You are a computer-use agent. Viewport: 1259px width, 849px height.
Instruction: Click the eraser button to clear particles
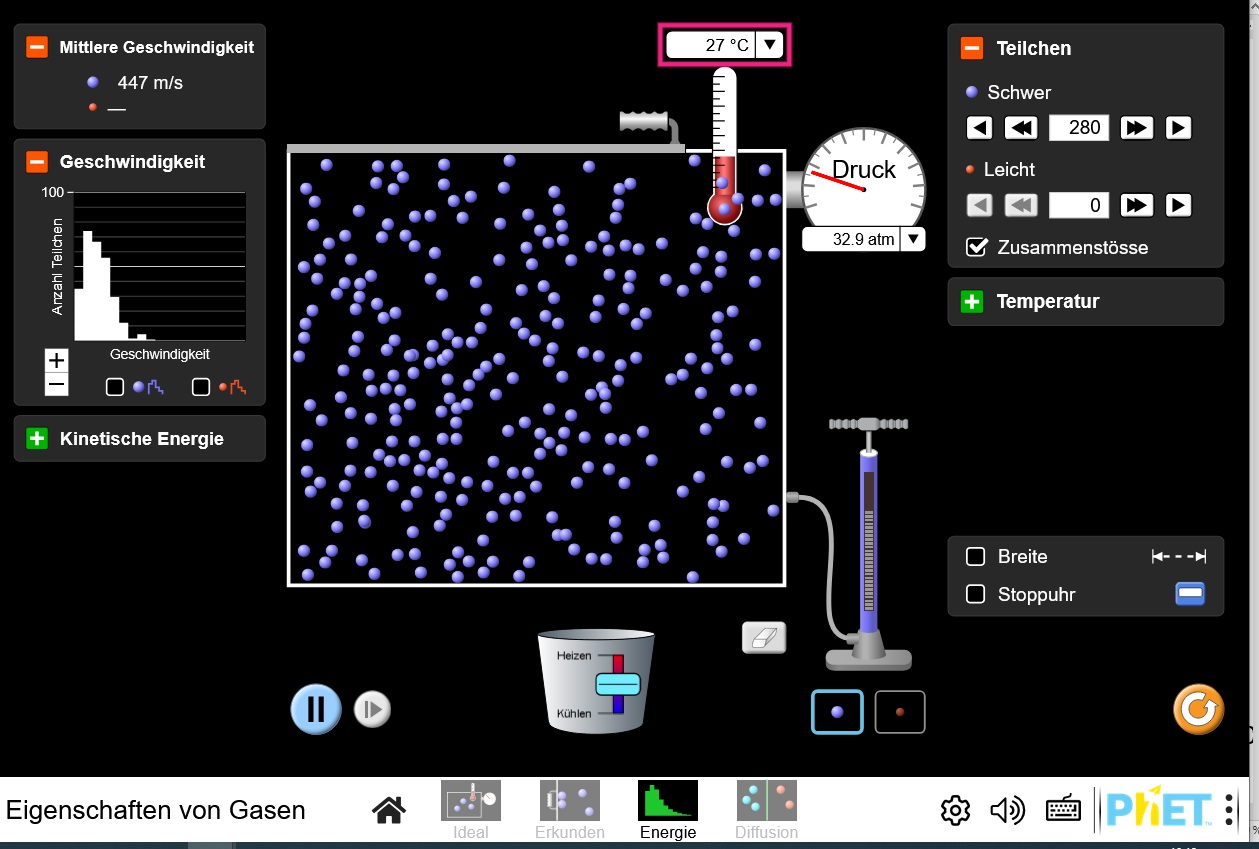[764, 637]
